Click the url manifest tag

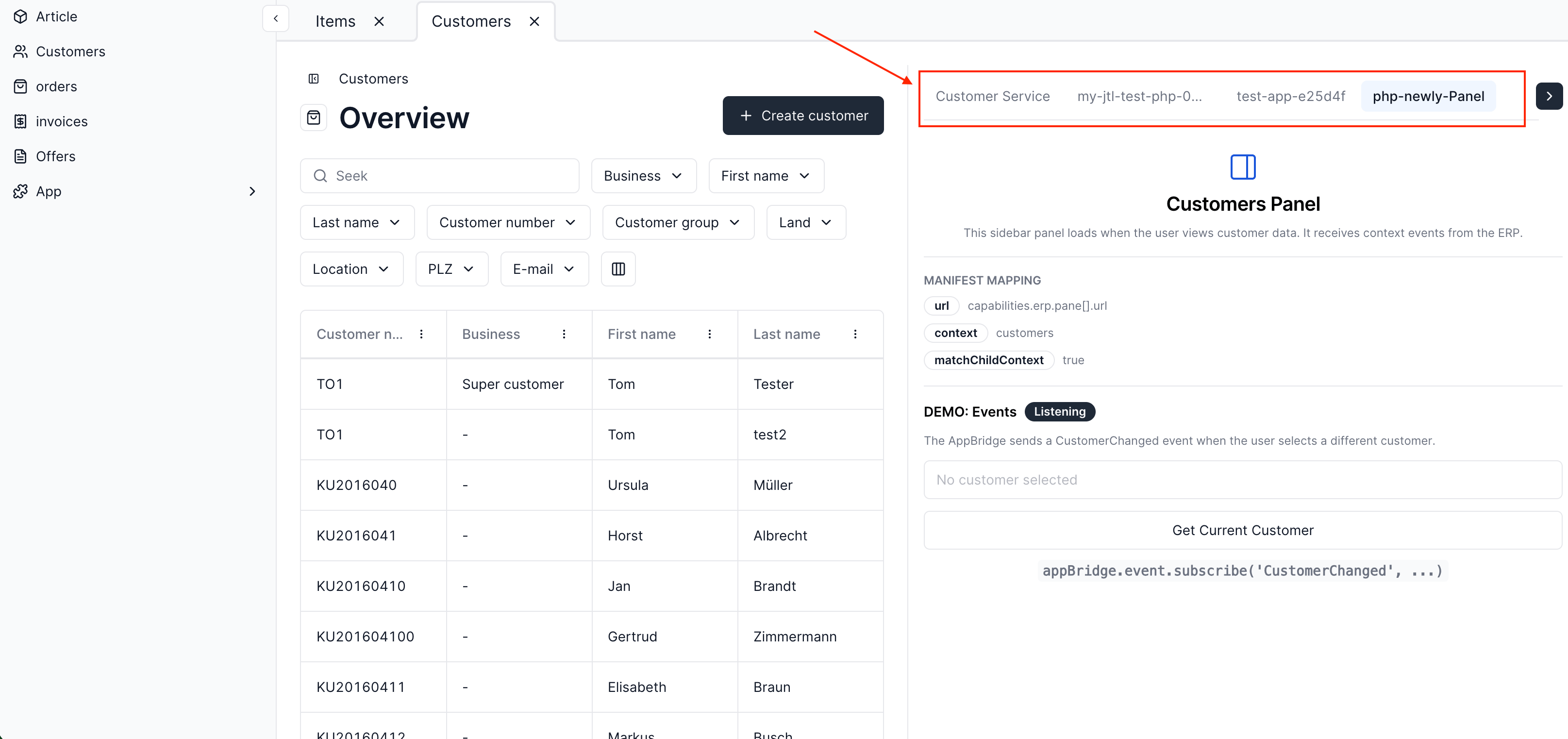tap(941, 305)
